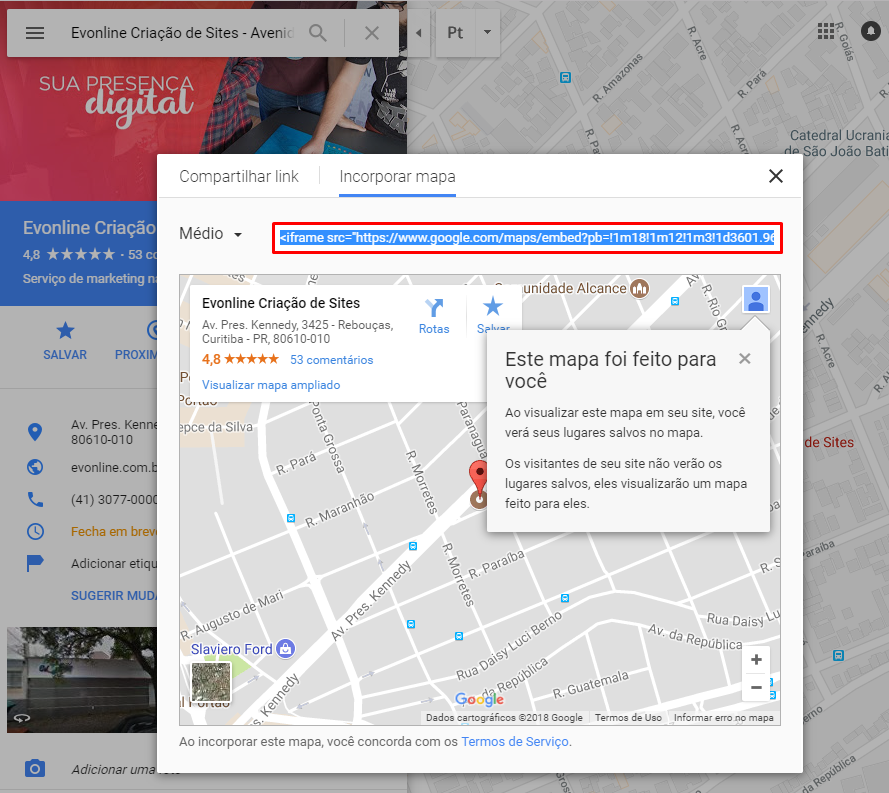
Task: Open Google notifications bell
Action: (870, 31)
